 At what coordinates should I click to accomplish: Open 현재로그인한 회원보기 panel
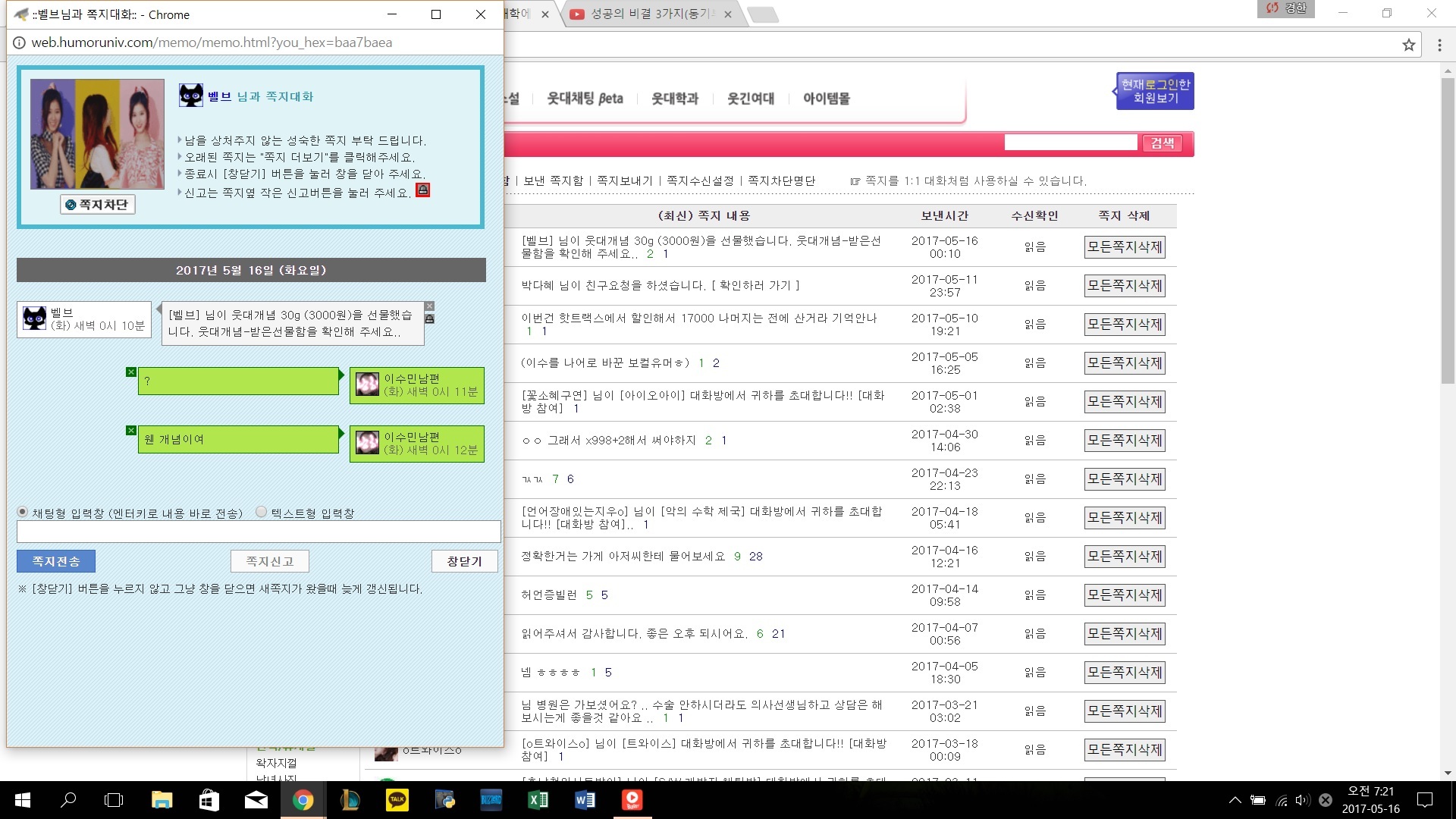pyautogui.click(x=1155, y=91)
